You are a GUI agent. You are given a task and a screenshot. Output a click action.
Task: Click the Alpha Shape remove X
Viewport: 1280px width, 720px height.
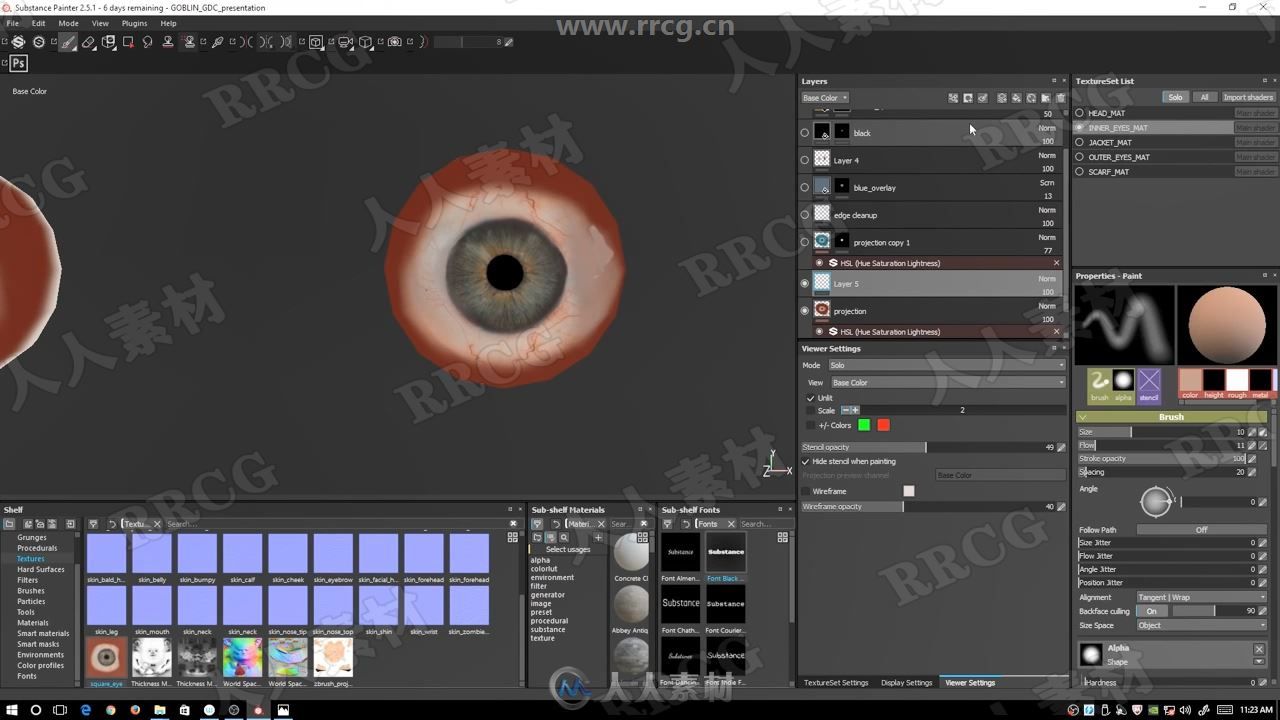[x=1259, y=649]
